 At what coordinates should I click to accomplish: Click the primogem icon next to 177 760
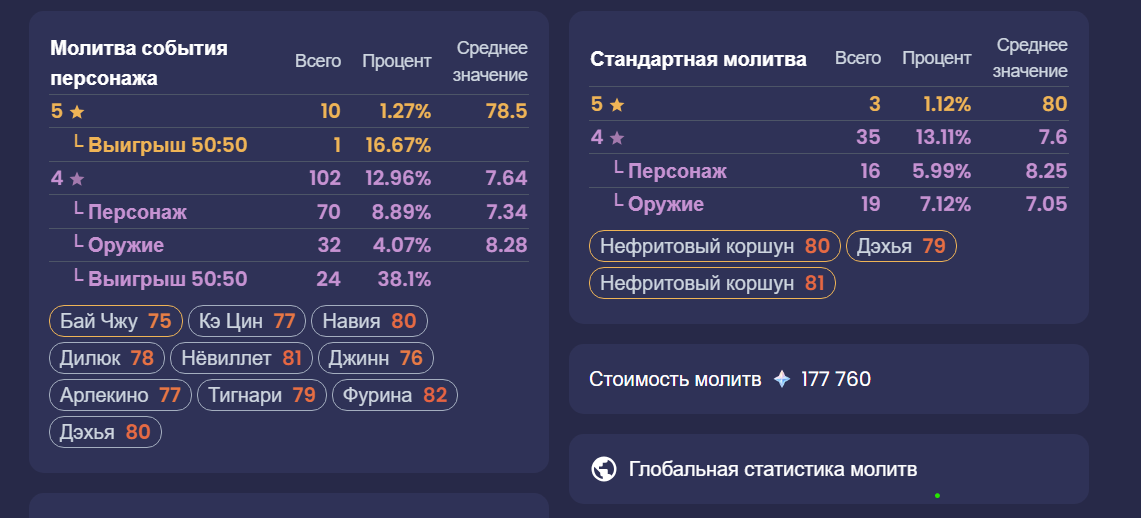[782, 379]
